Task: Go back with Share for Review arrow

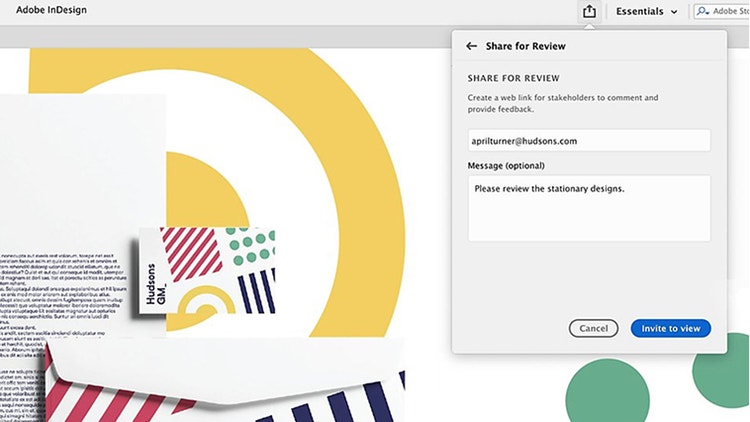Action: tap(471, 46)
